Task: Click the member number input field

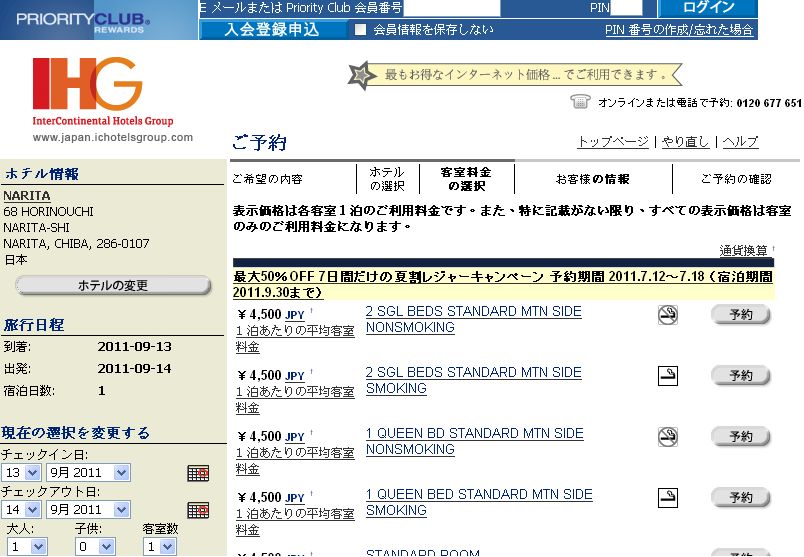Action: click(451, 8)
